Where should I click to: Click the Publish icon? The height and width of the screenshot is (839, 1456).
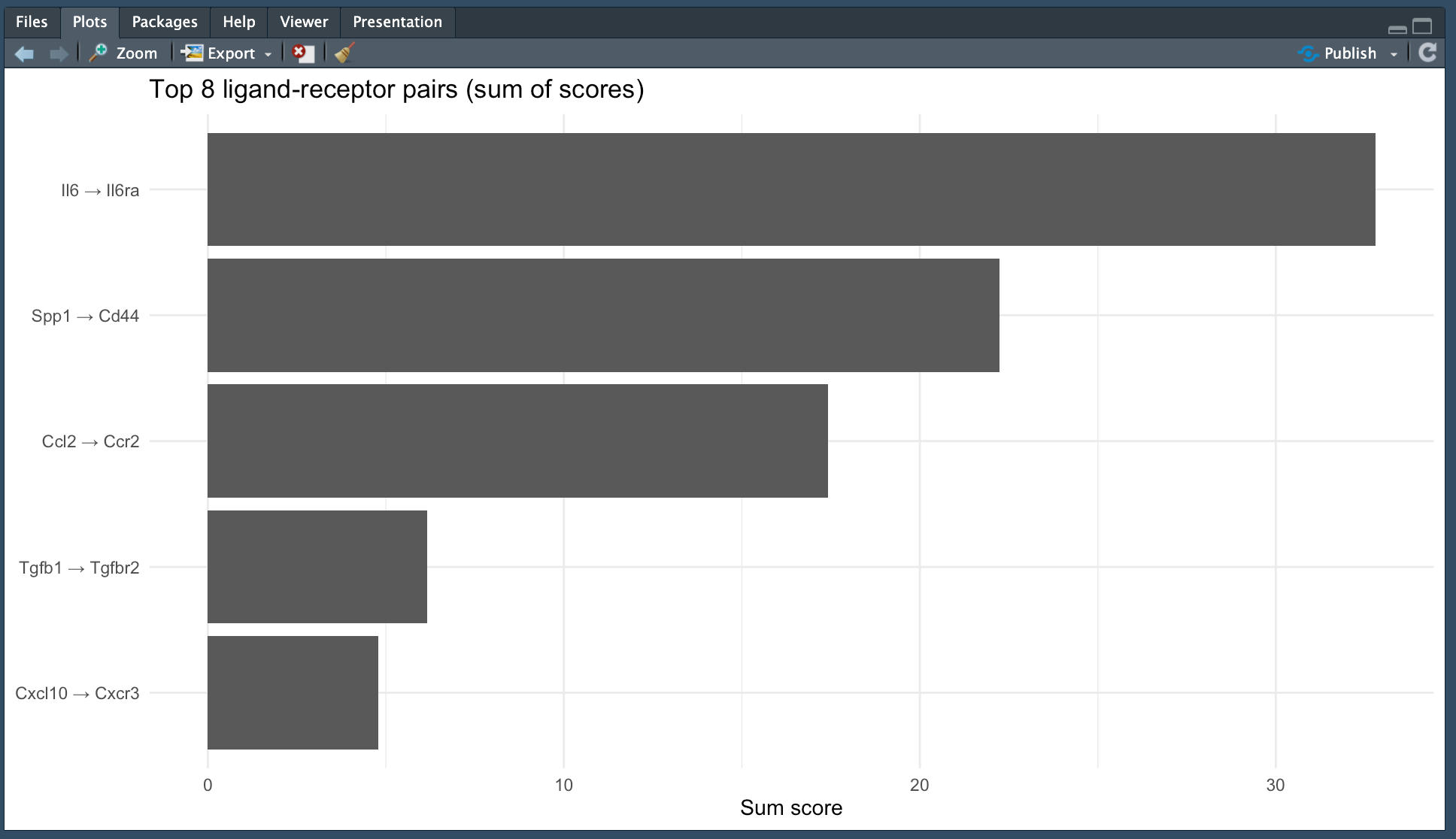pyautogui.click(x=1309, y=53)
